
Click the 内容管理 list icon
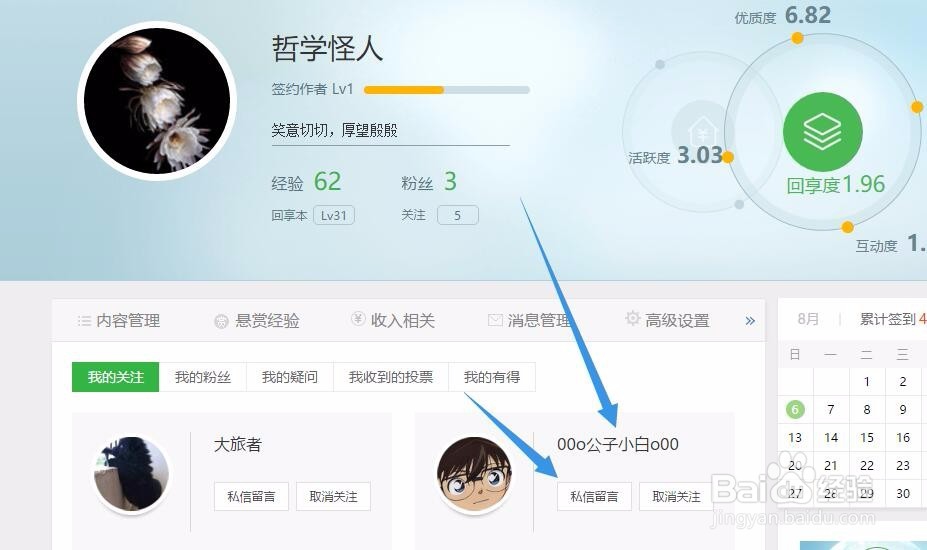tap(84, 321)
